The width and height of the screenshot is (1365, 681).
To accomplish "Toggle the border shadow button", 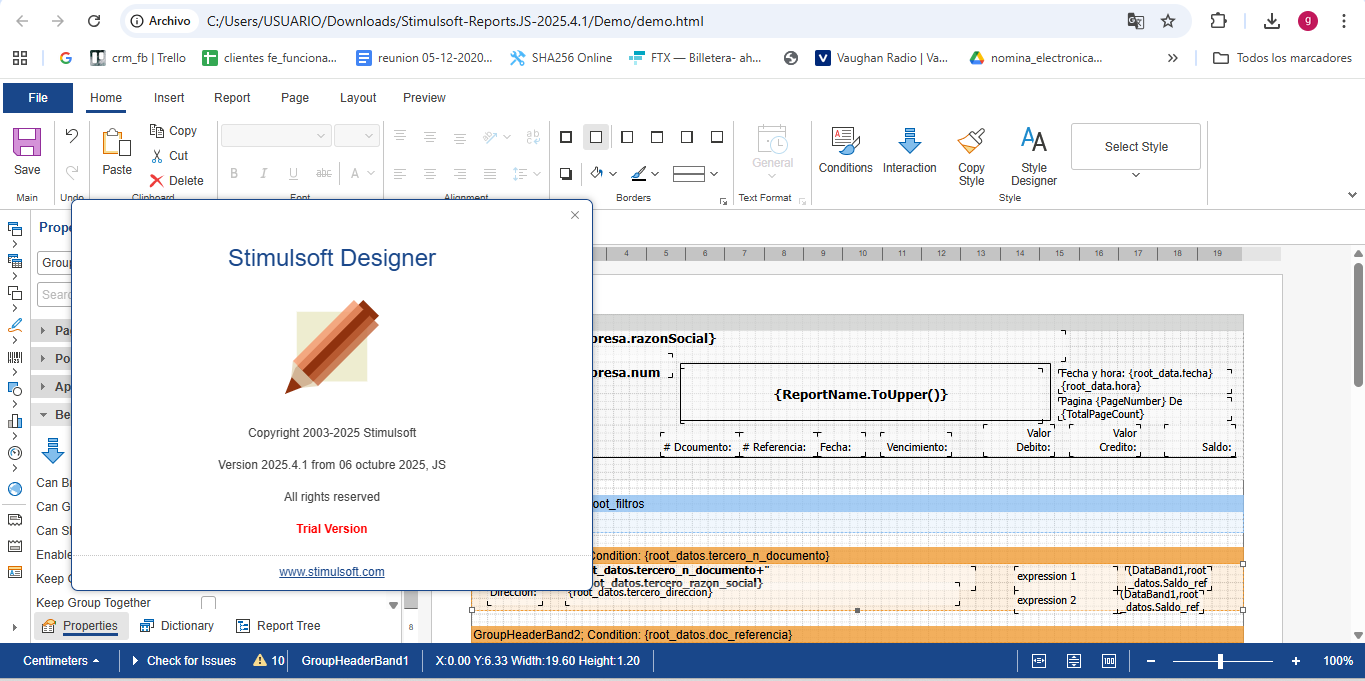I will pyautogui.click(x=566, y=173).
